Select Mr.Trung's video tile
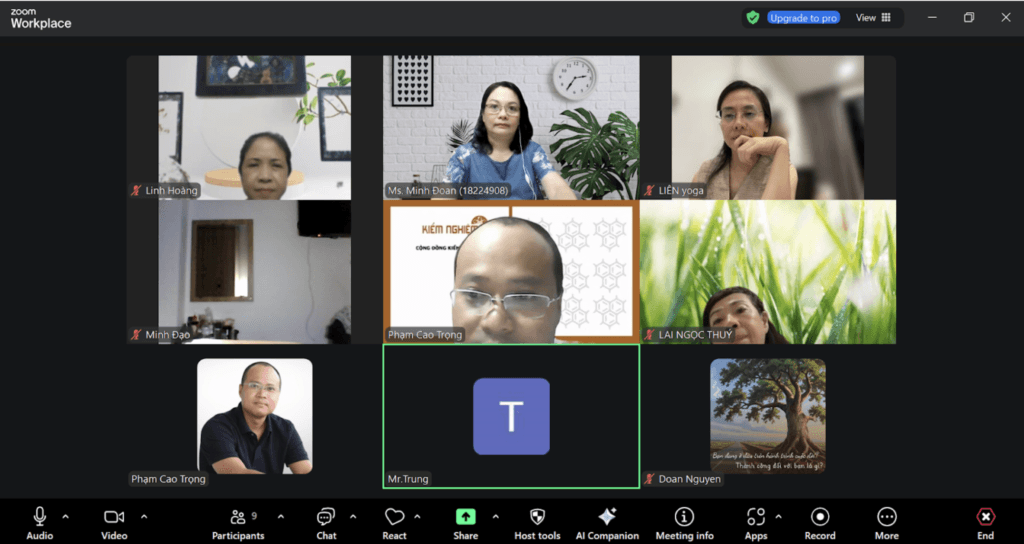 (x=511, y=416)
